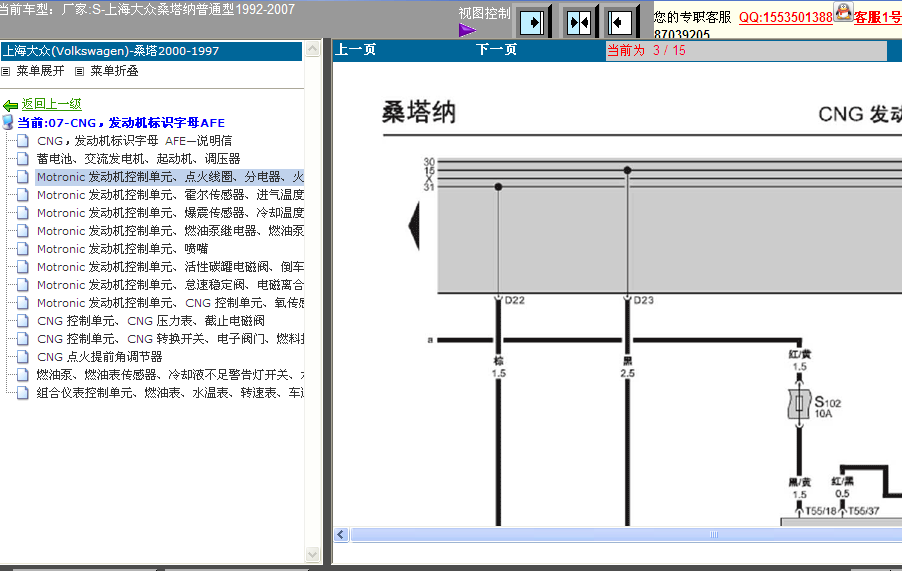
Task: Click the 上海大众(Volkswagen)-桑塔2000-1997 header
Action: pyautogui.click(x=152, y=51)
